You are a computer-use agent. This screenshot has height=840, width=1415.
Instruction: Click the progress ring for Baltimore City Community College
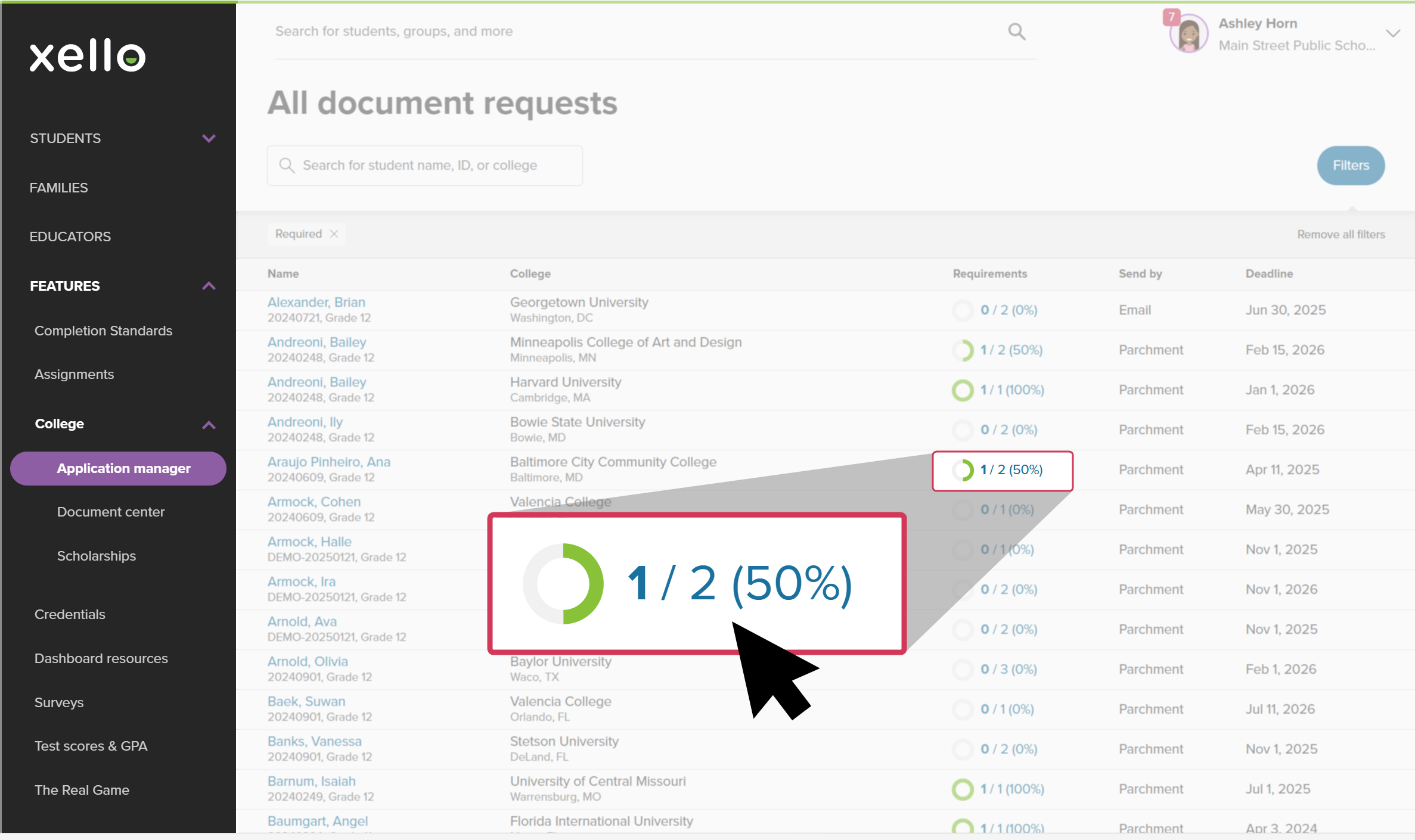(963, 470)
